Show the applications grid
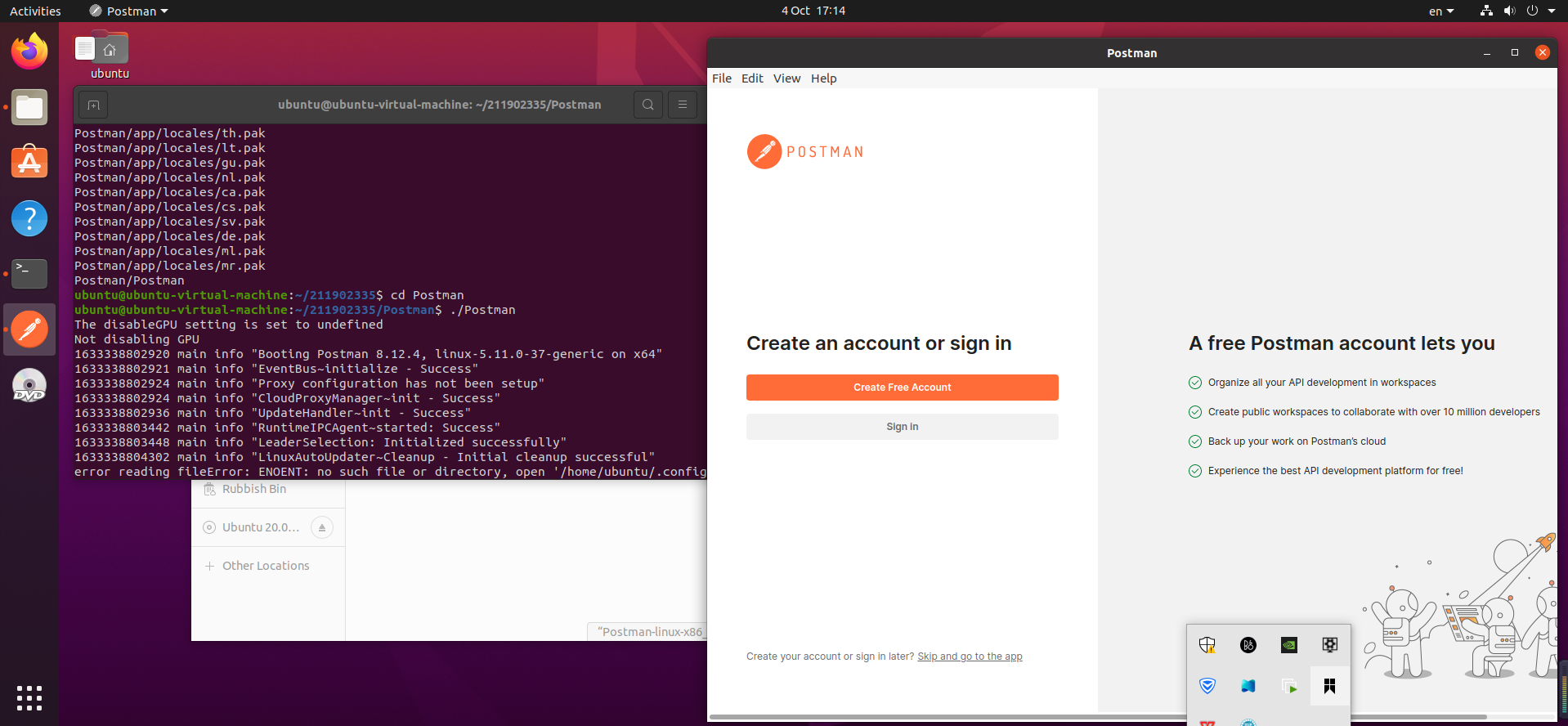 point(29,698)
